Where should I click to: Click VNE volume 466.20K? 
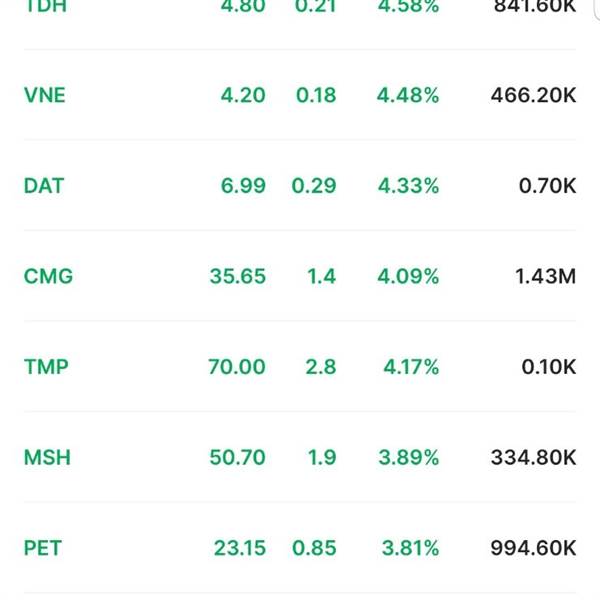pyautogui.click(x=533, y=95)
